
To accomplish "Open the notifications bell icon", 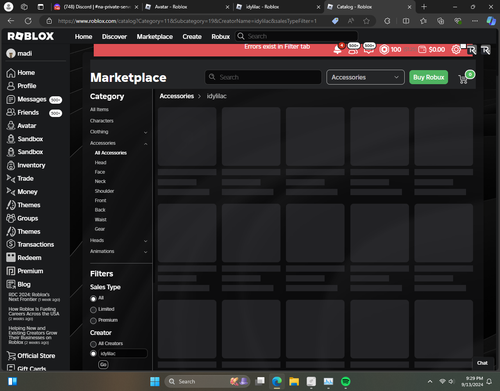I will pyautogui.click(x=337, y=50).
